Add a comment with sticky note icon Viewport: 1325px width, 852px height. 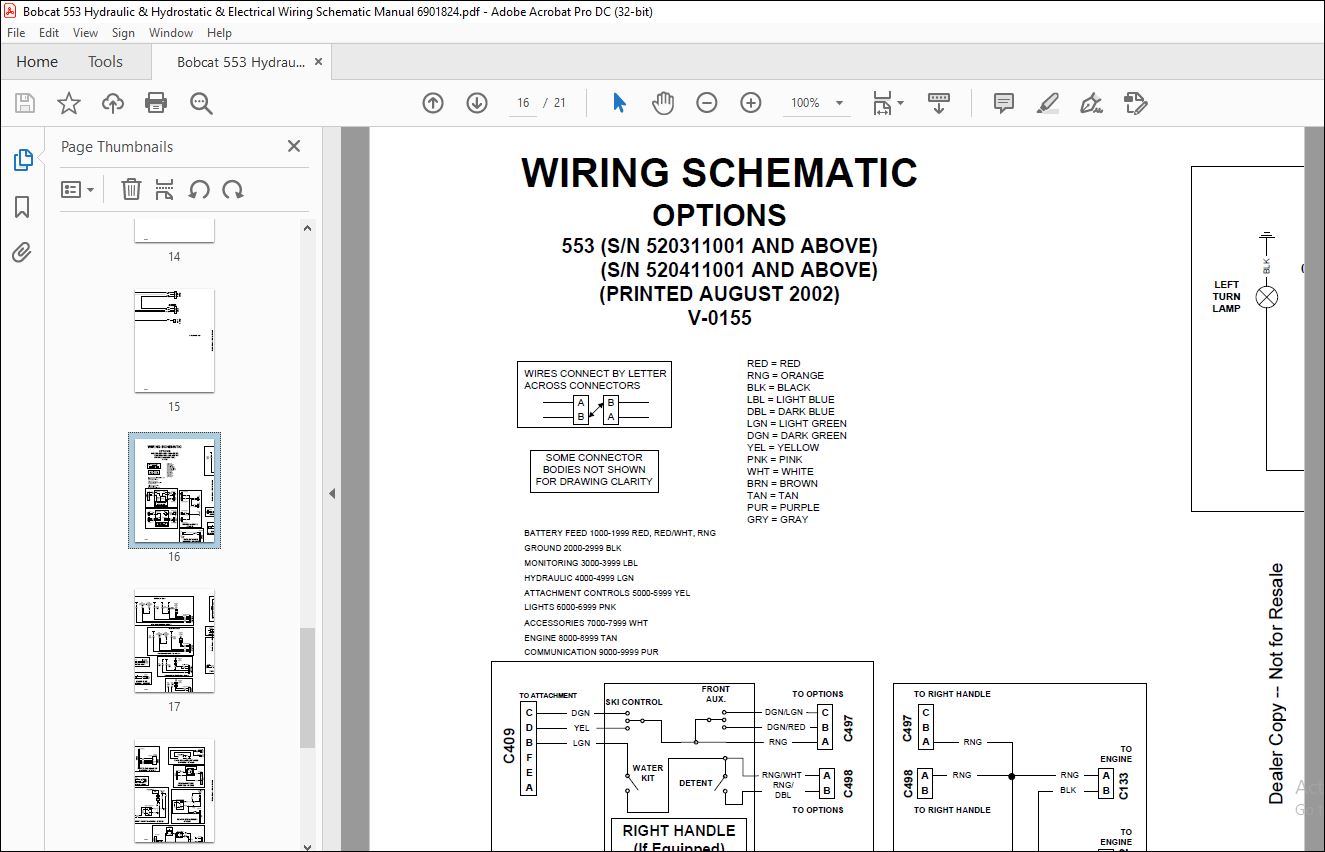pos(1004,103)
